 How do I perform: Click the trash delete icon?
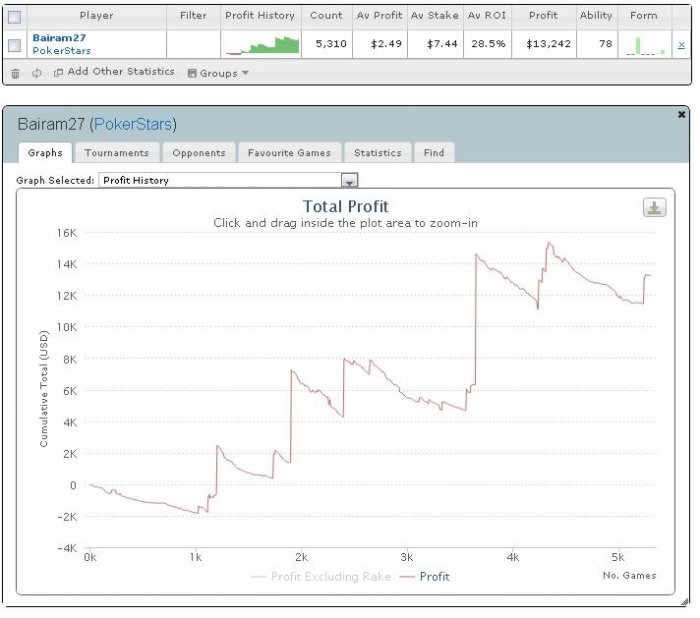click(x=15, y=73)
